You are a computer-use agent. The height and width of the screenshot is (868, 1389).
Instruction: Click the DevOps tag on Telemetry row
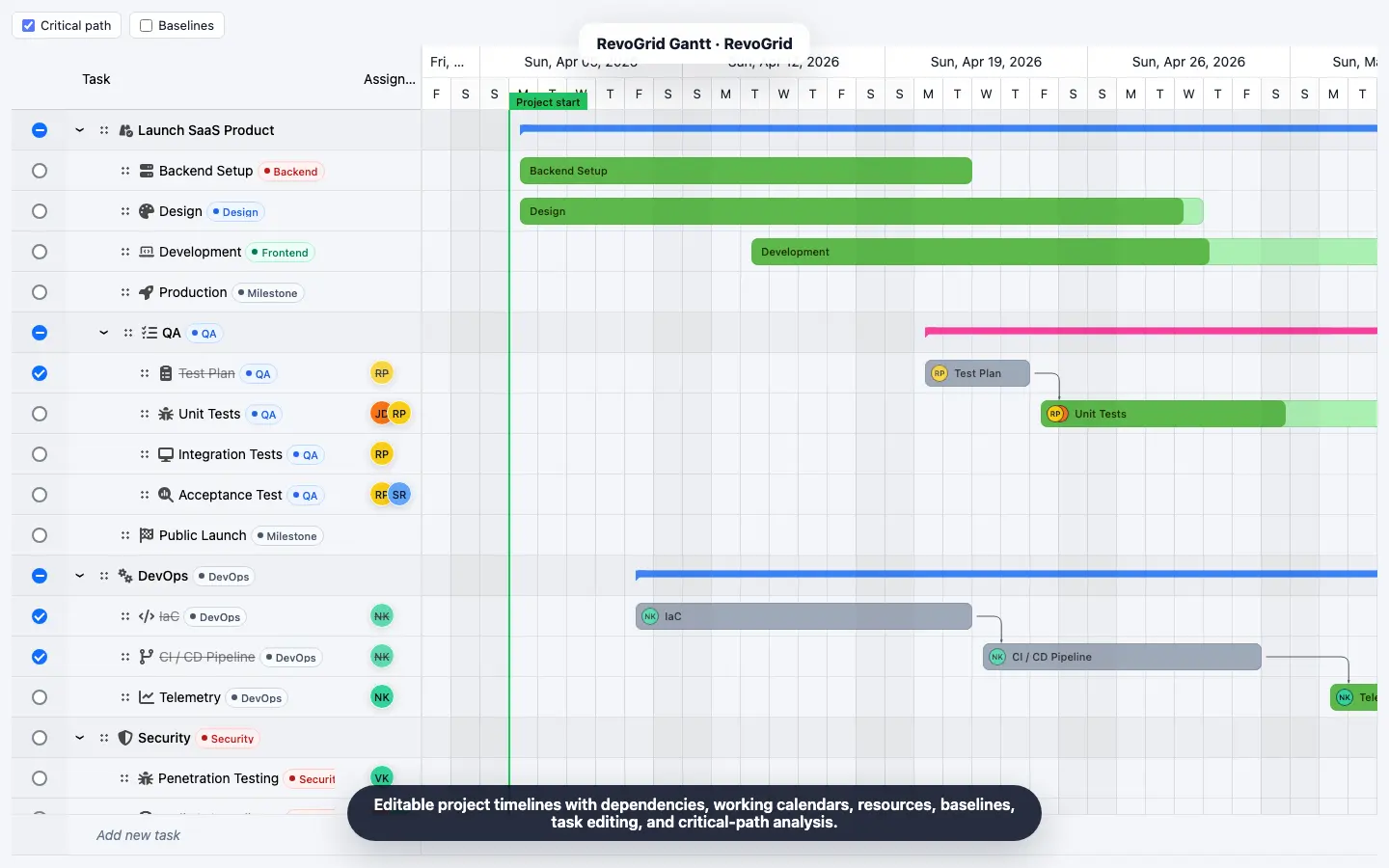point(257,698)
